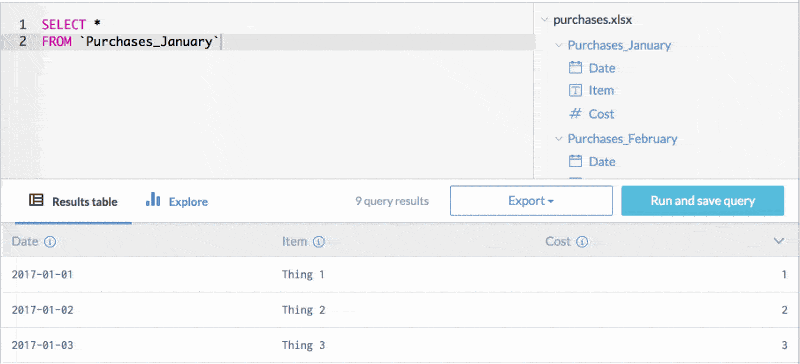Collapse the Purchases_January table node
Viewport: 800px width, 364px height.
(x=559, y=45)
